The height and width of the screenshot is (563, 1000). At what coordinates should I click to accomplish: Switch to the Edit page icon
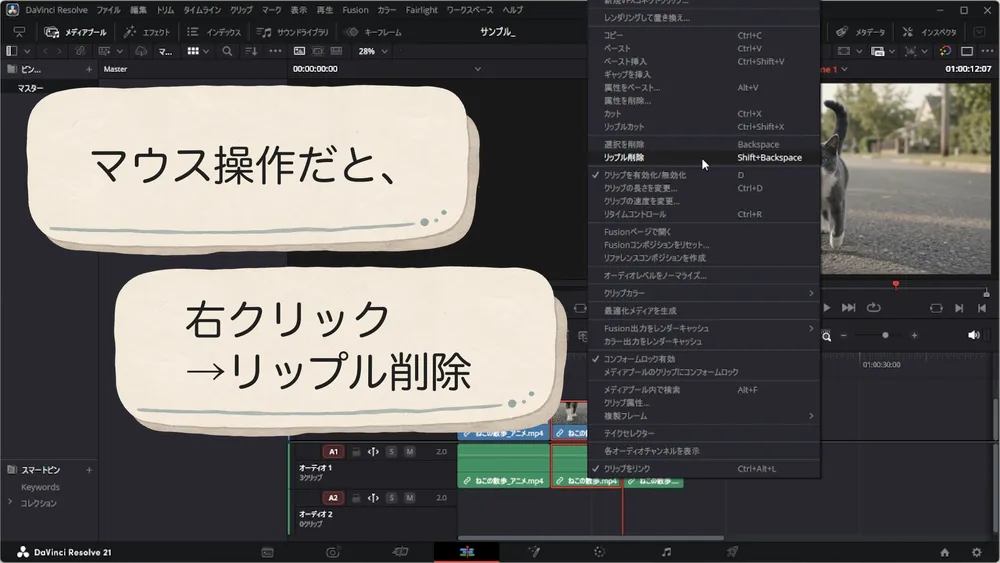point(466,552)
